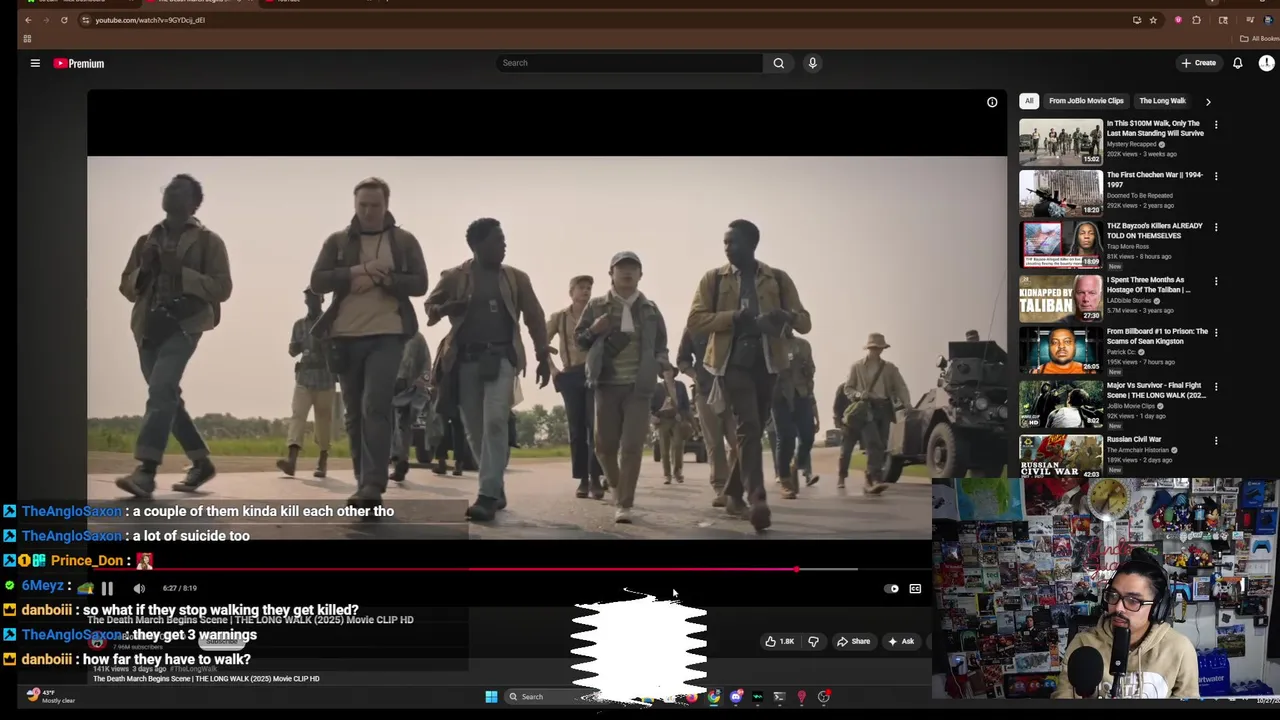Screen dimensions: 1280x720
Task: Open the YouTube hamburger guide menu
Action: click(x=35, y=63)
